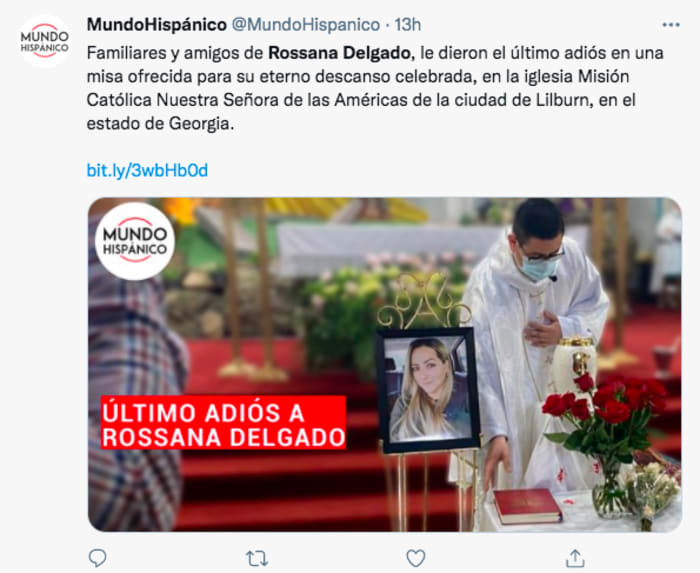Open the share tweet icon
The width and height of the screenshot is (700, 573).
(x=575, y=558)
